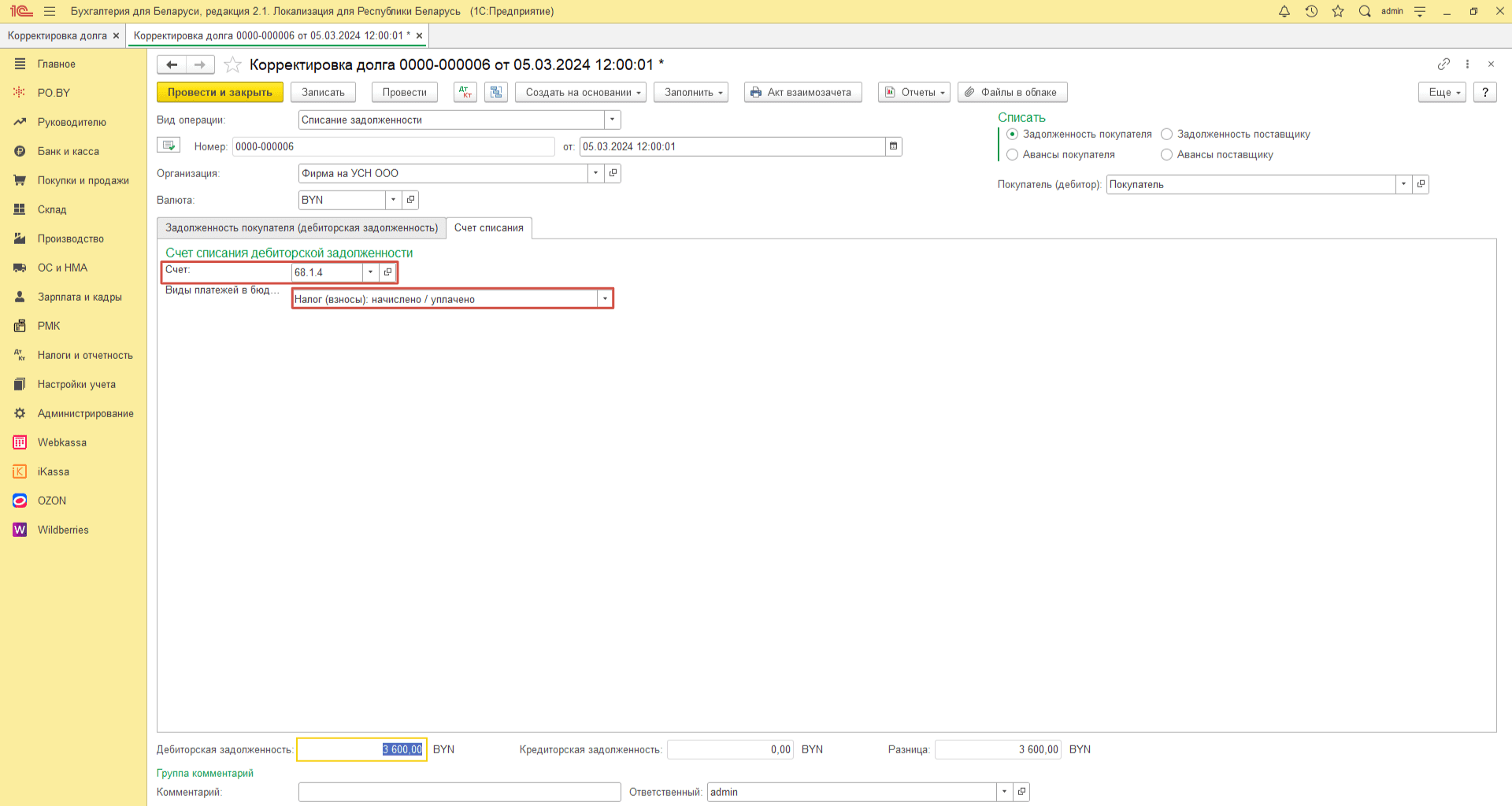This screenshot has width=1512, height=806.
Task: Add document to favorites star
Action: click(x=232, y=65)
